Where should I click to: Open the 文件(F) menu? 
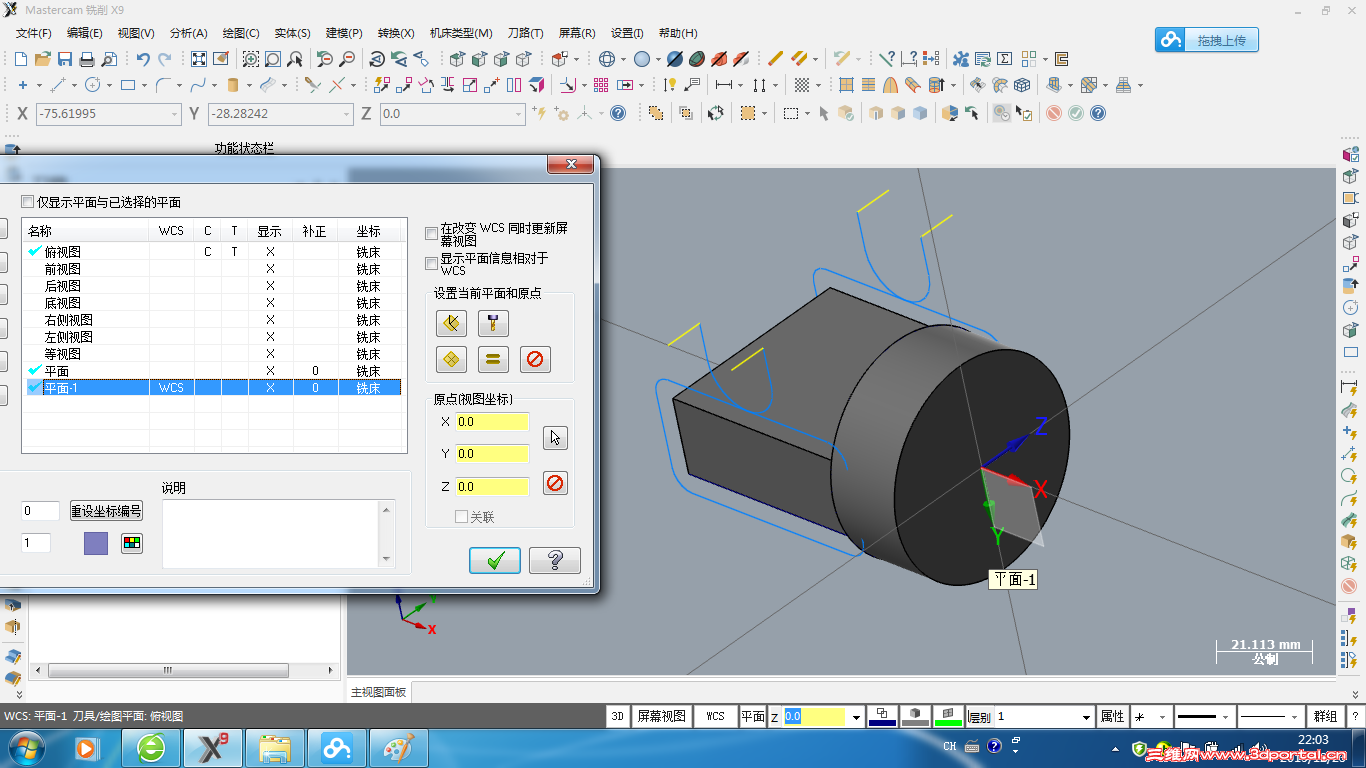(x=34, y=33)
